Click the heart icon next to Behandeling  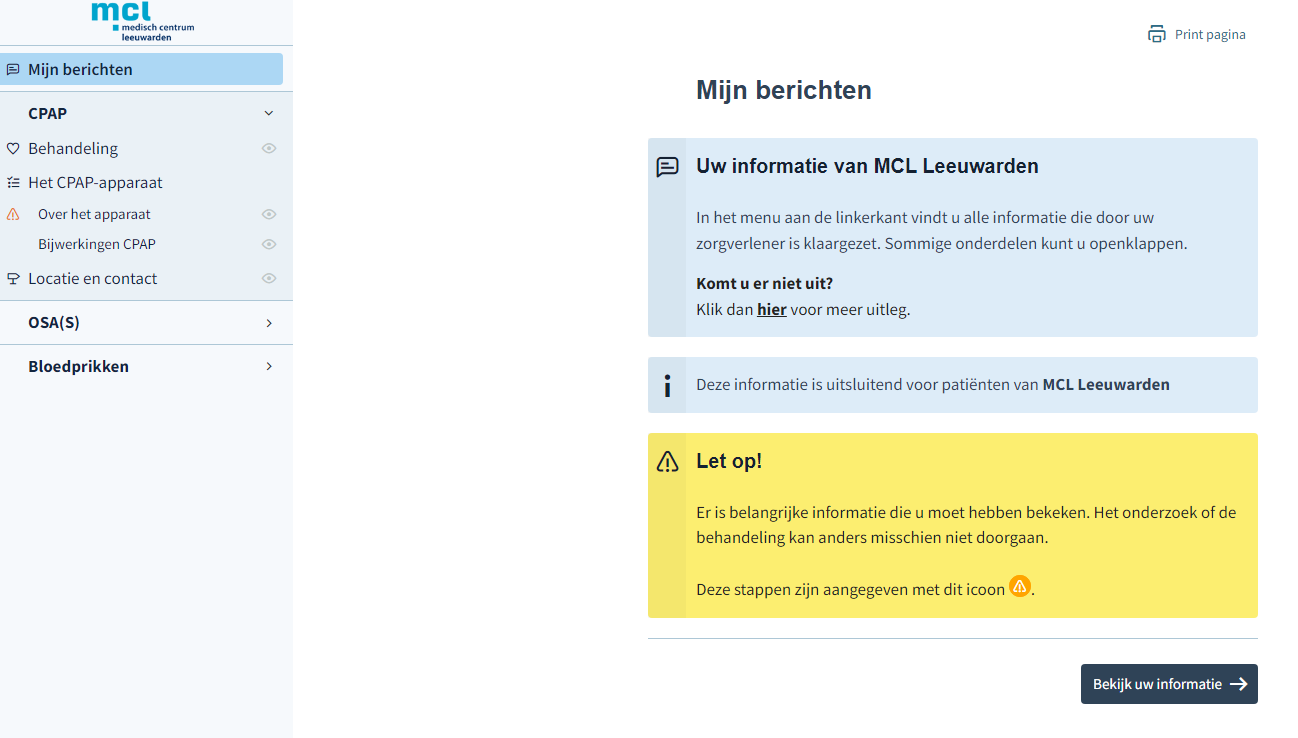point(13,149)
